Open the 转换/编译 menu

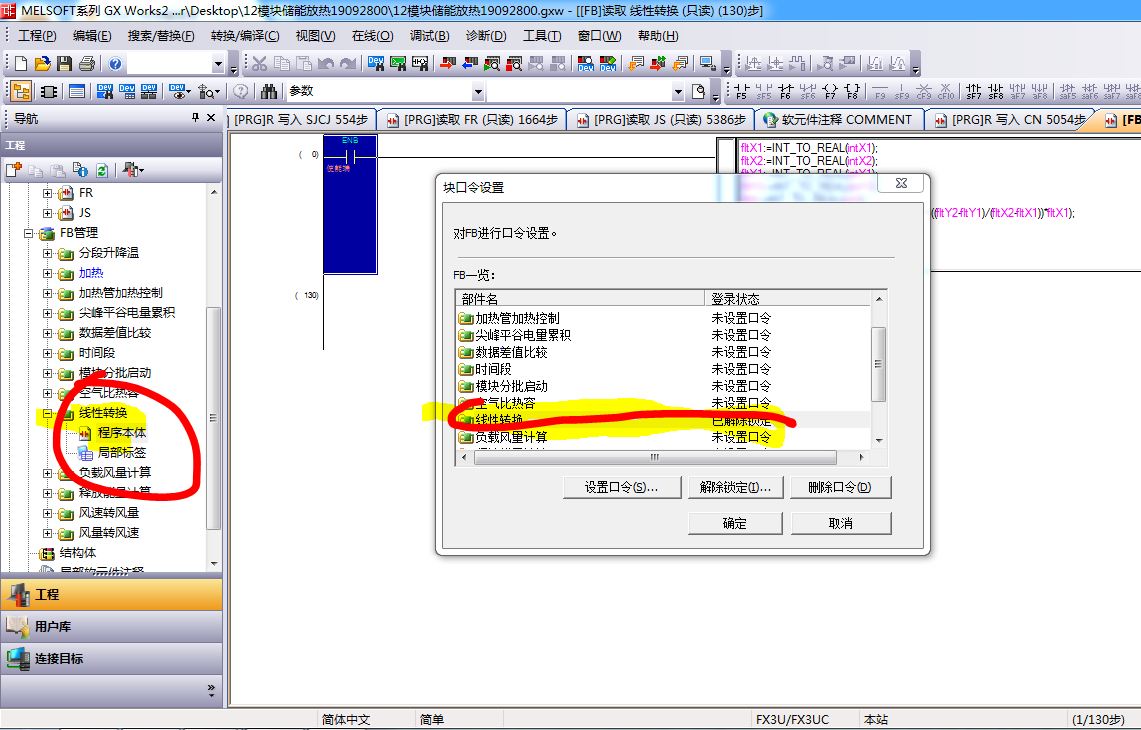coord(244,36)
